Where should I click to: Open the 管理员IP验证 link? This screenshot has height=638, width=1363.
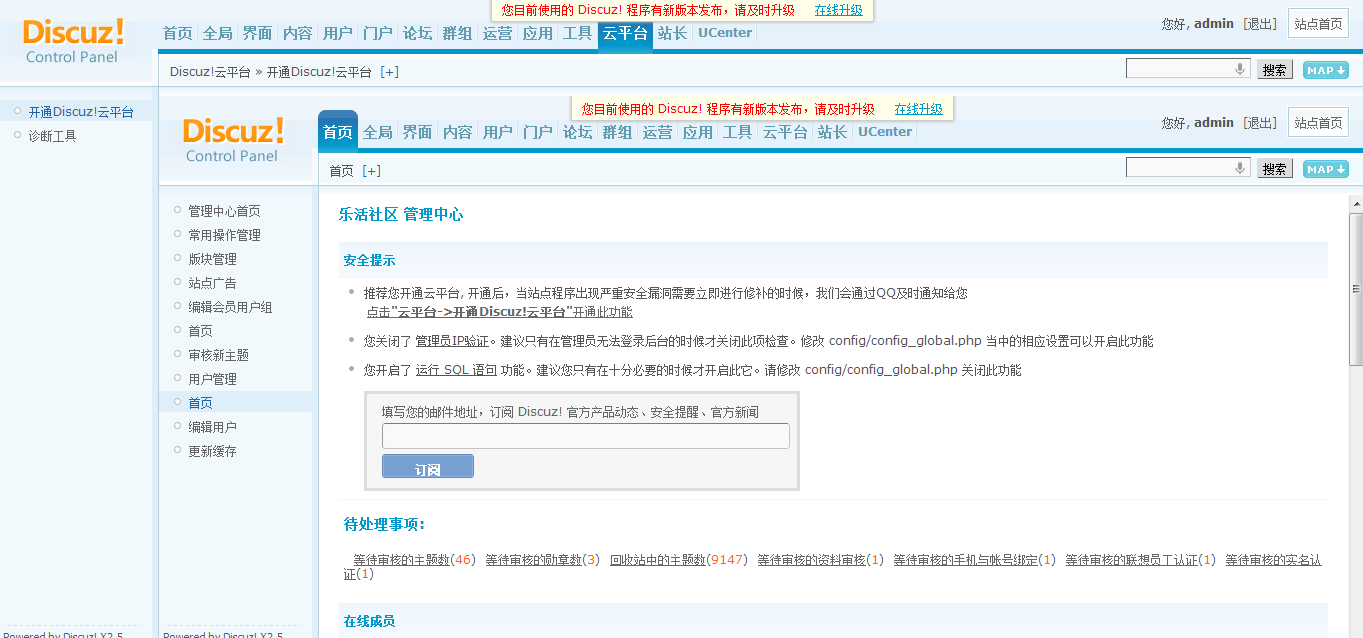click(x=452, y=341)
